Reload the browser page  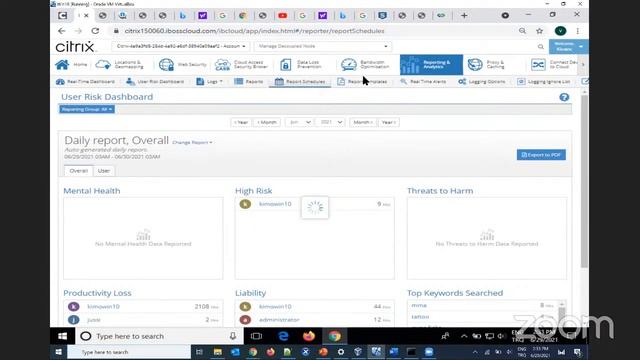[x=95, y=31]
